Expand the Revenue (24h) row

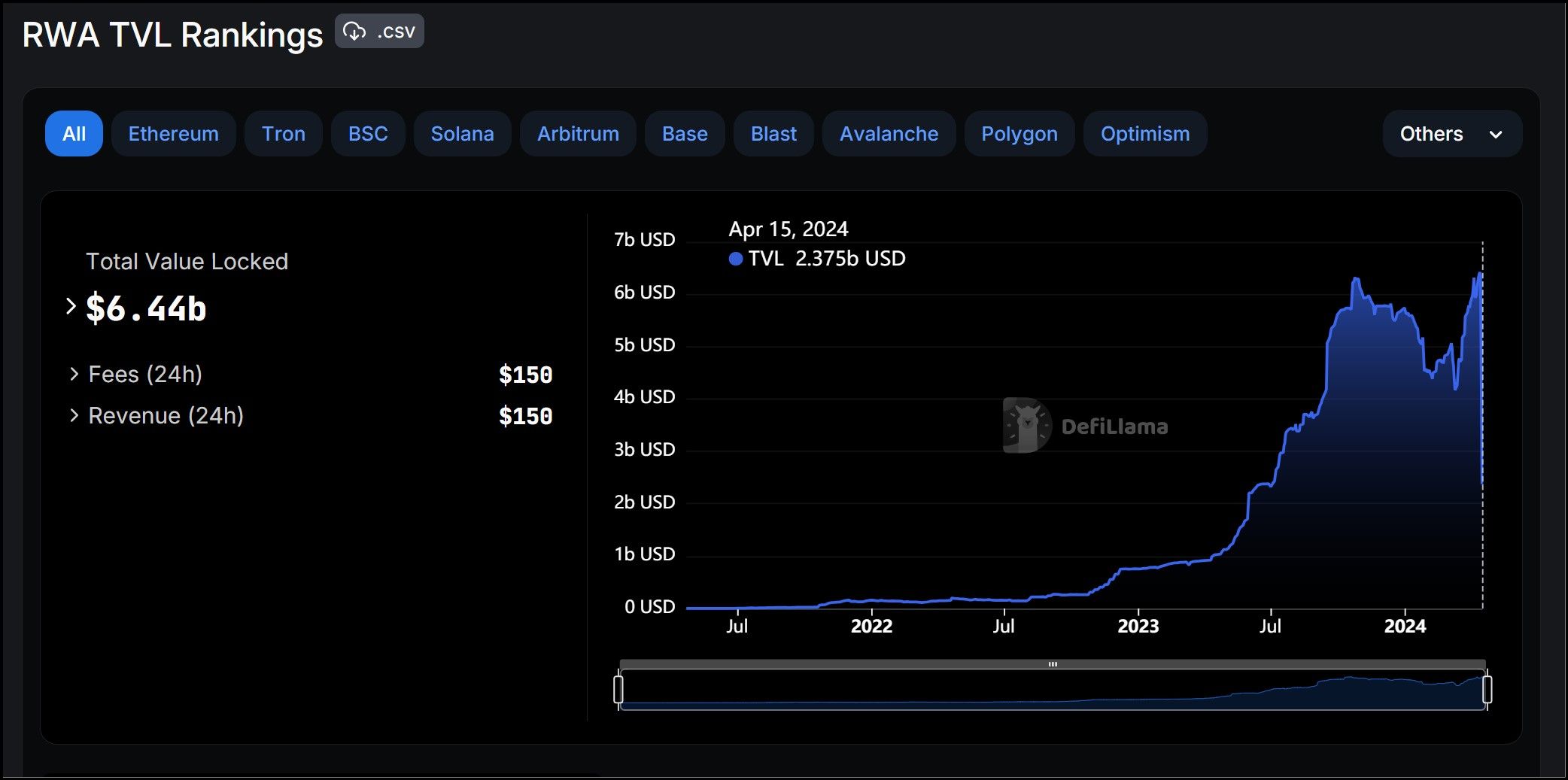(74, 415)
